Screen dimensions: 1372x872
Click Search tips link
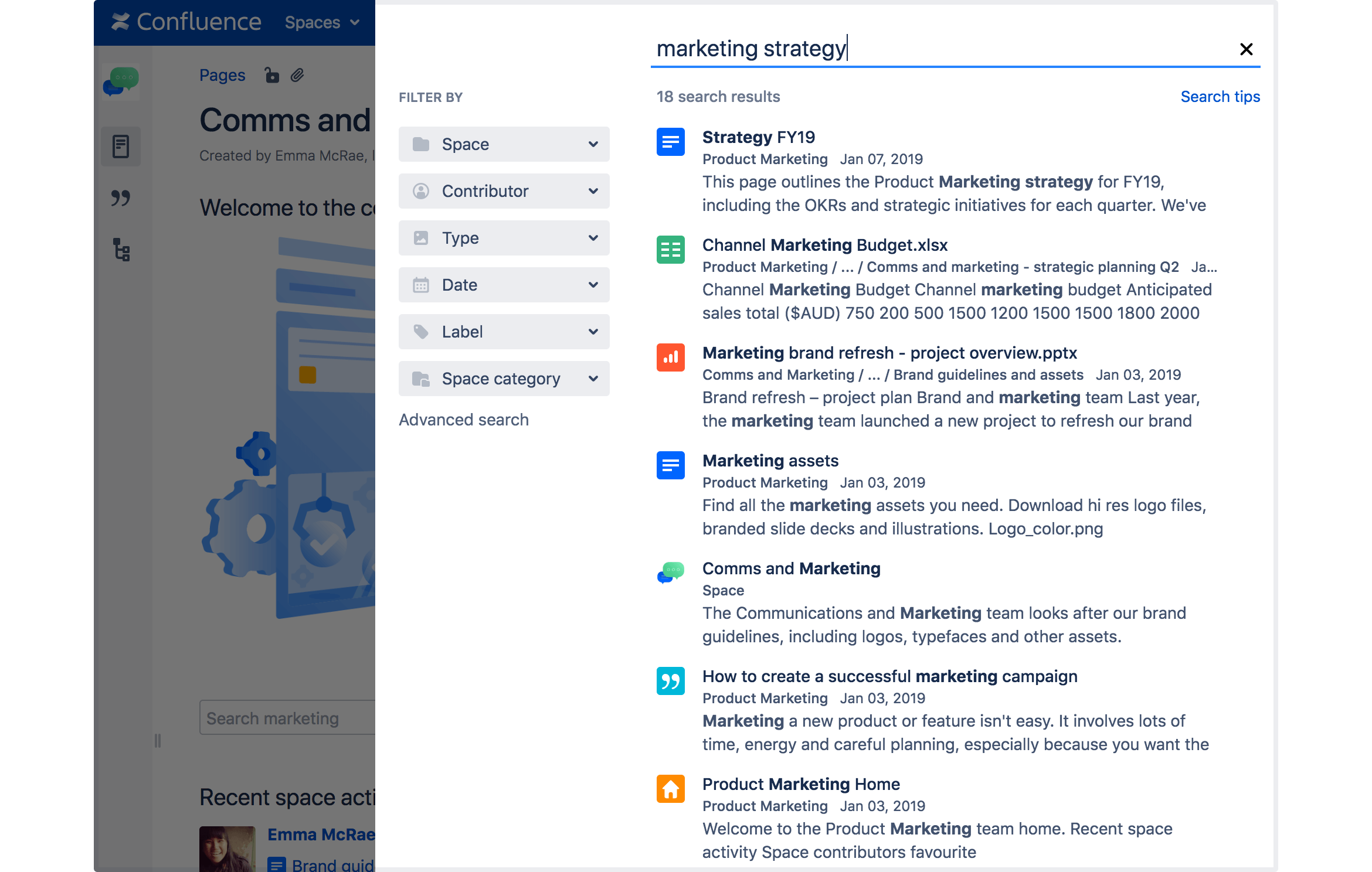[1221, 96]
